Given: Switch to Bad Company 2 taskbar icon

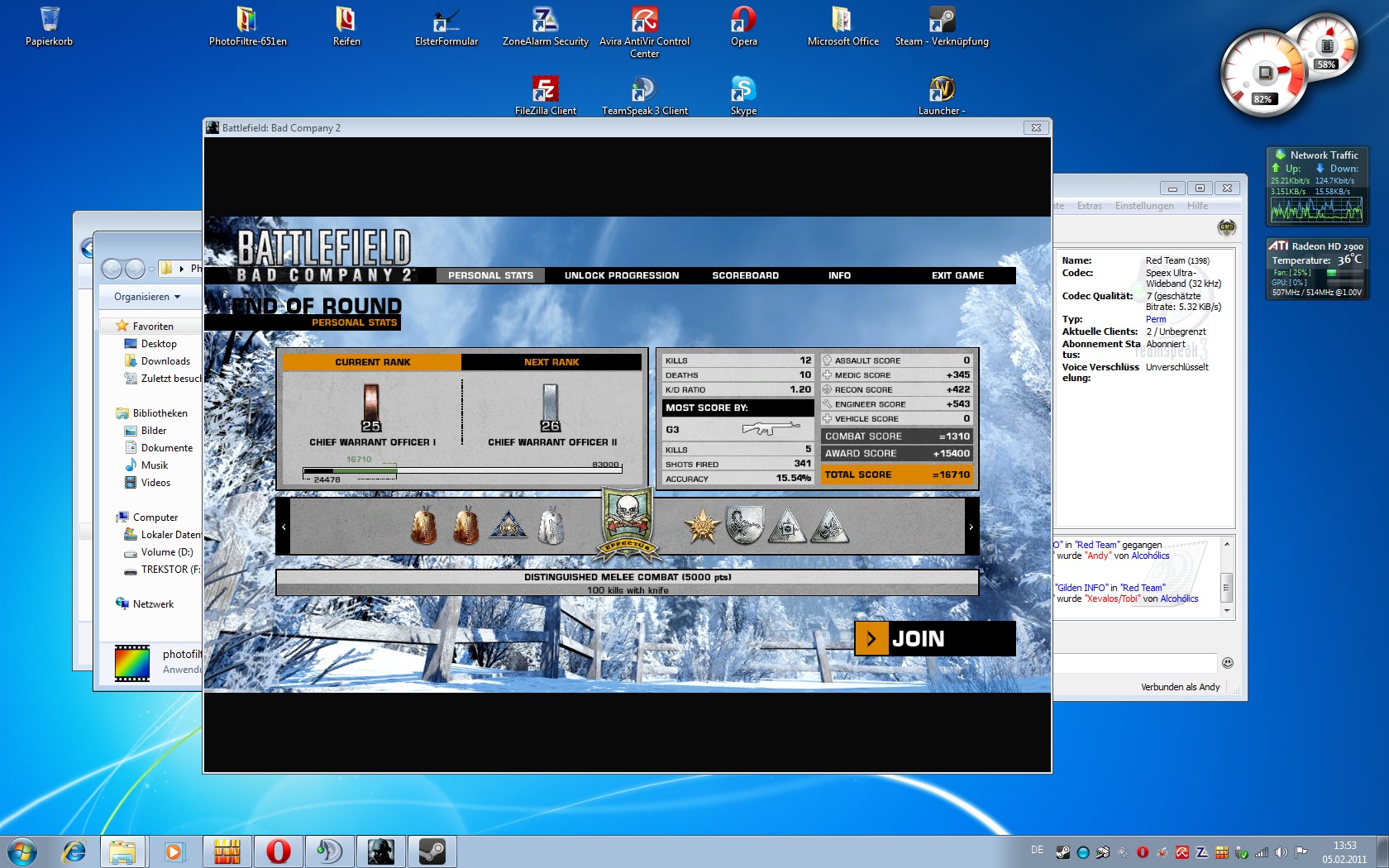Looking at the screenshot, I should [x=381, y=851].
